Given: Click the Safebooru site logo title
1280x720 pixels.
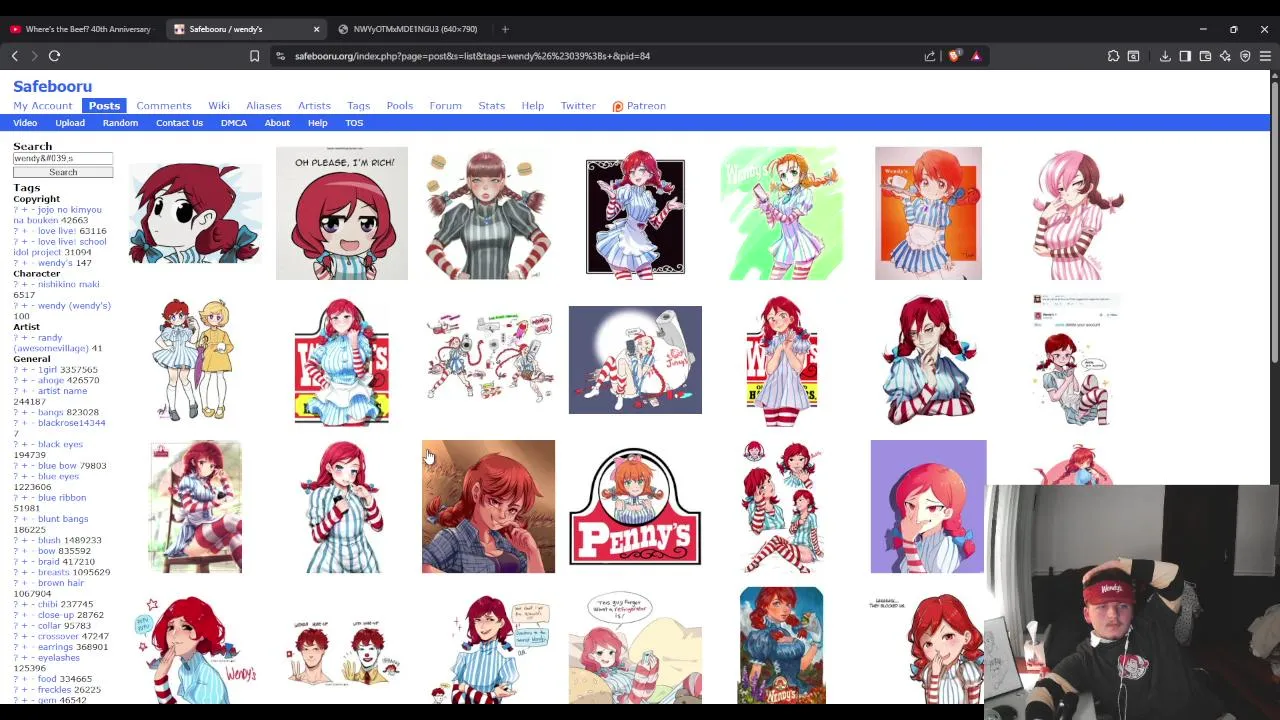Looking at the screenshot, I should (52, 87).
